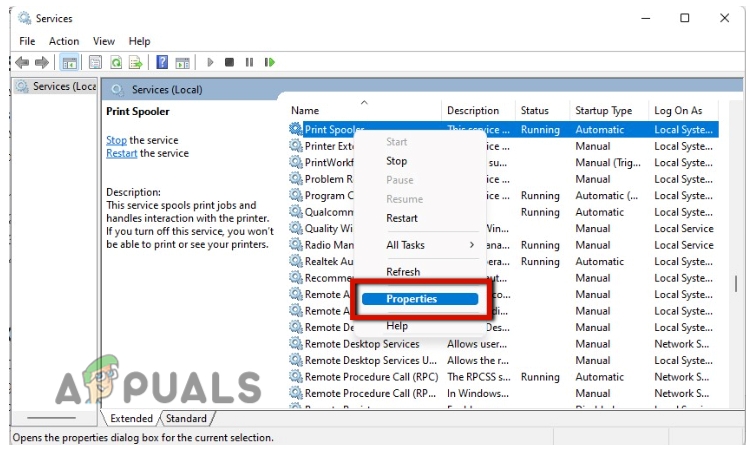Choose Stop in the context menu
This screenshot has height=457, width=750.
pos(397,161)
